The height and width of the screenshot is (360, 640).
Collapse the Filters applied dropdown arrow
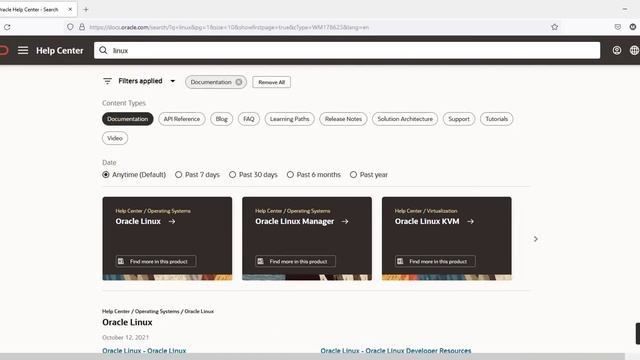pyautogui.click(x=173, y=81)
